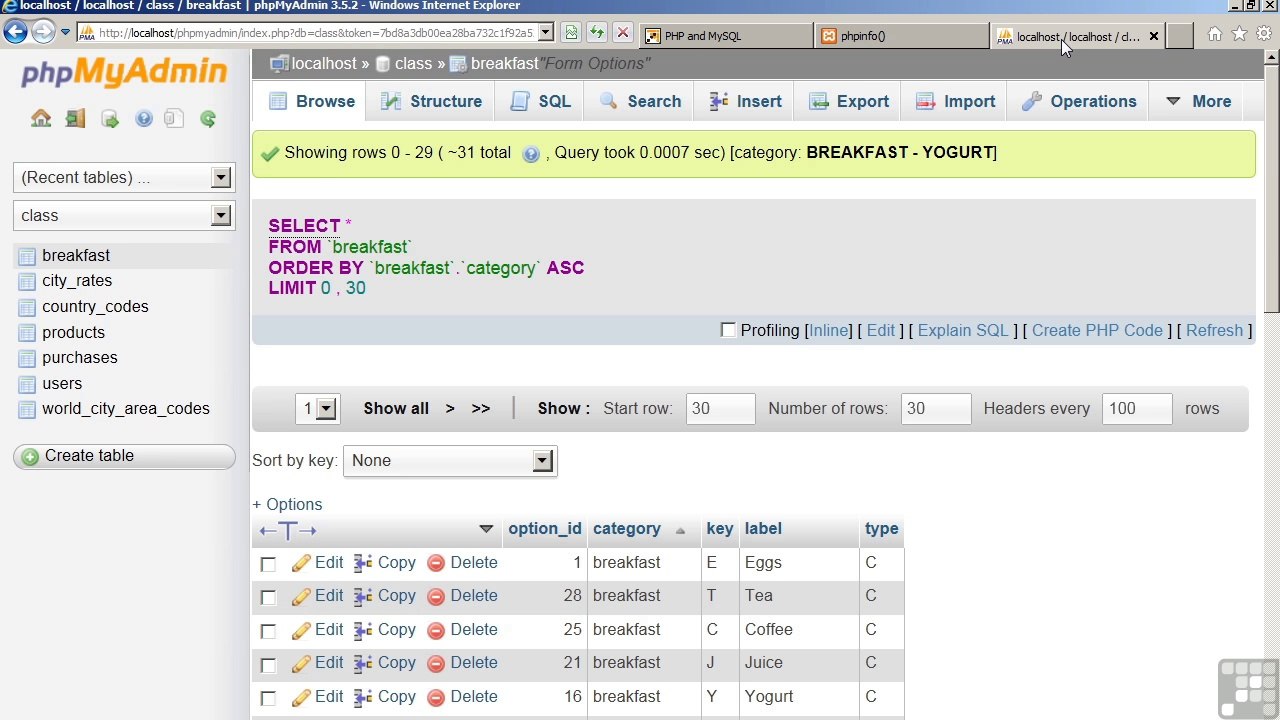Click the Create PHP Code link
The image size is (1280, 720).
tap(1097, 330)
